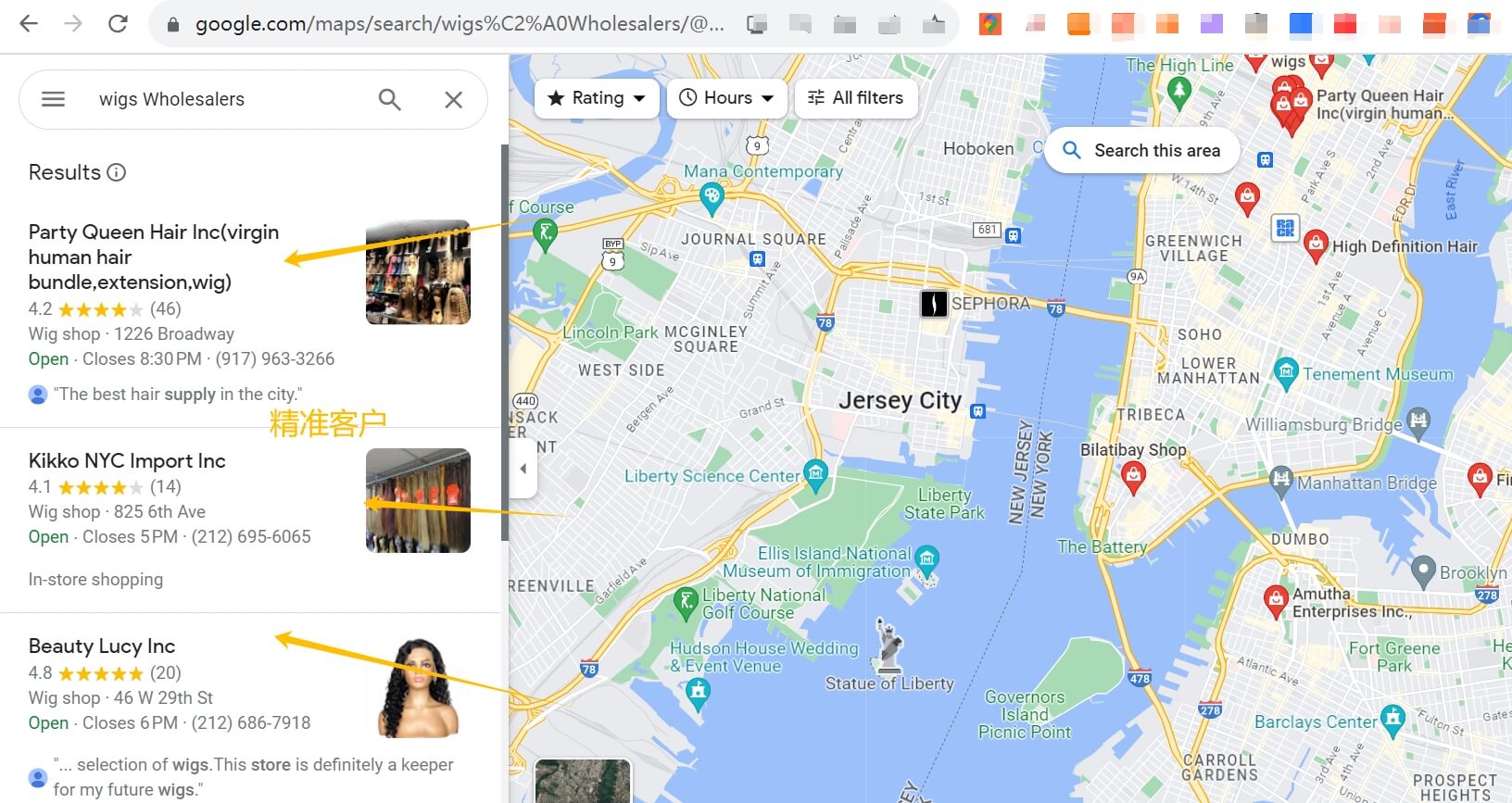Click High Definition Hair map pin

pos(1316,245)
